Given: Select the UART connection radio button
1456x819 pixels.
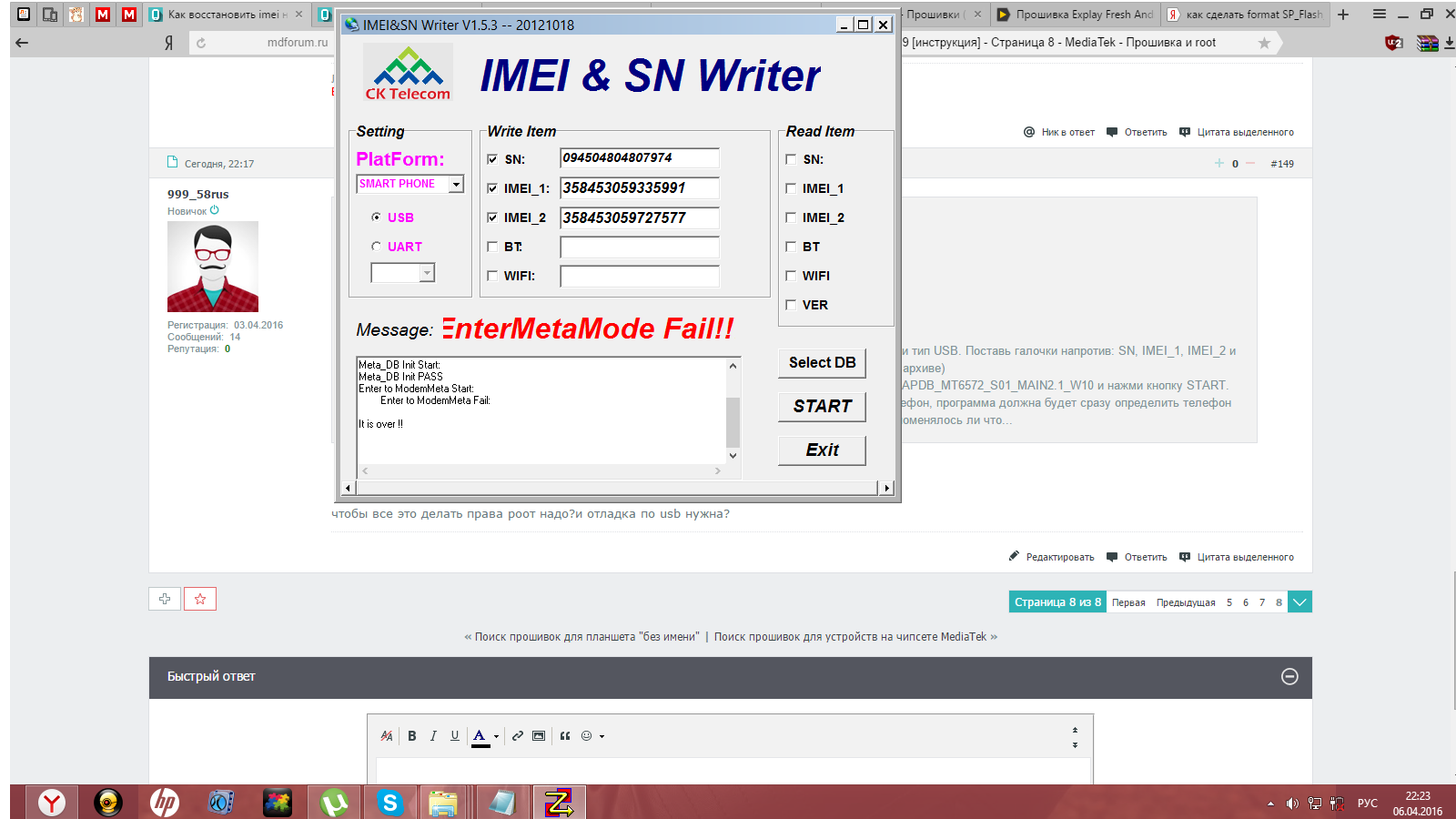Looking at the screenshot, I should point(376,247).
